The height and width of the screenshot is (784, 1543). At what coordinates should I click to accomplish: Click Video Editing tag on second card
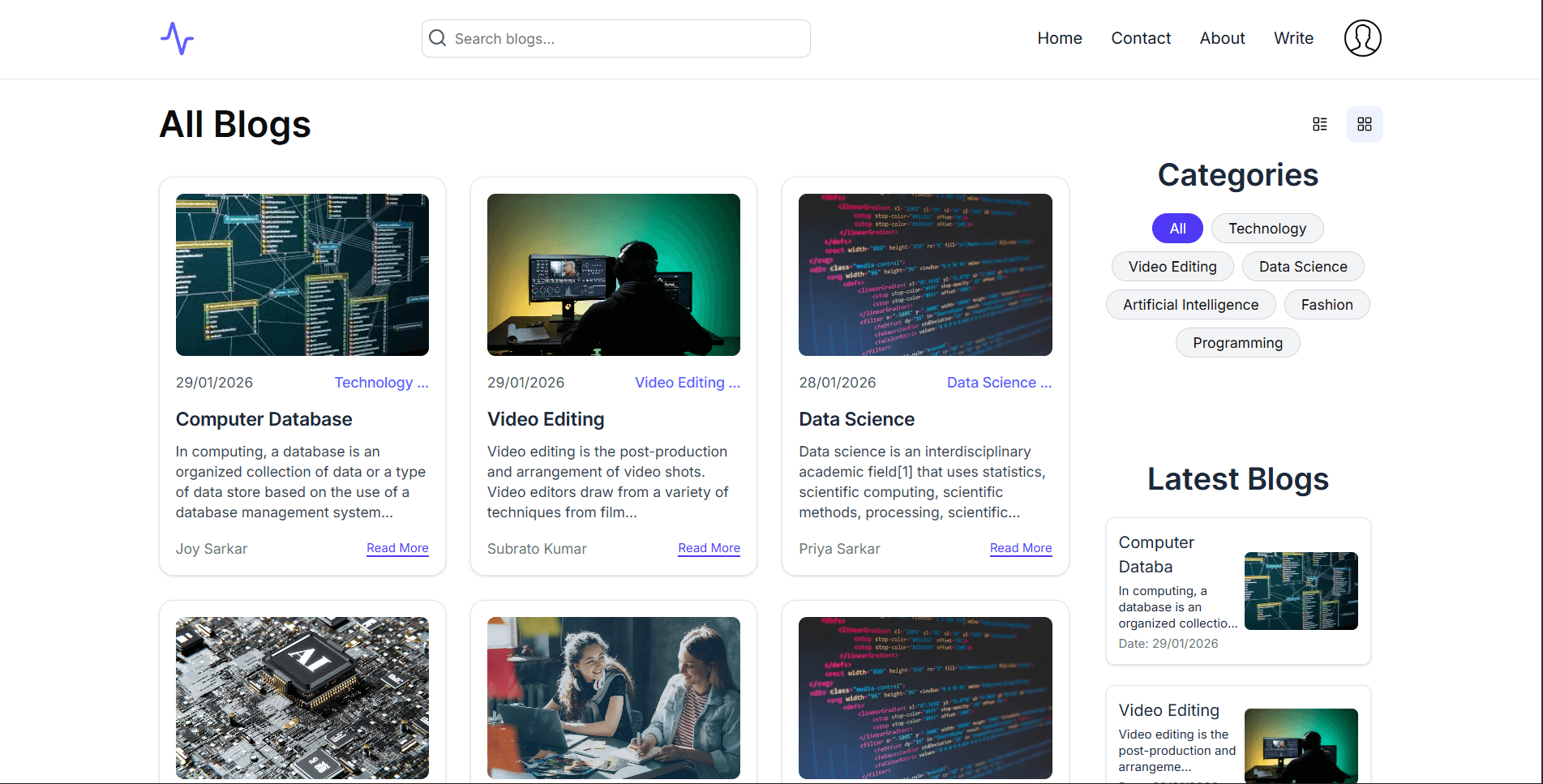[688, 383]
